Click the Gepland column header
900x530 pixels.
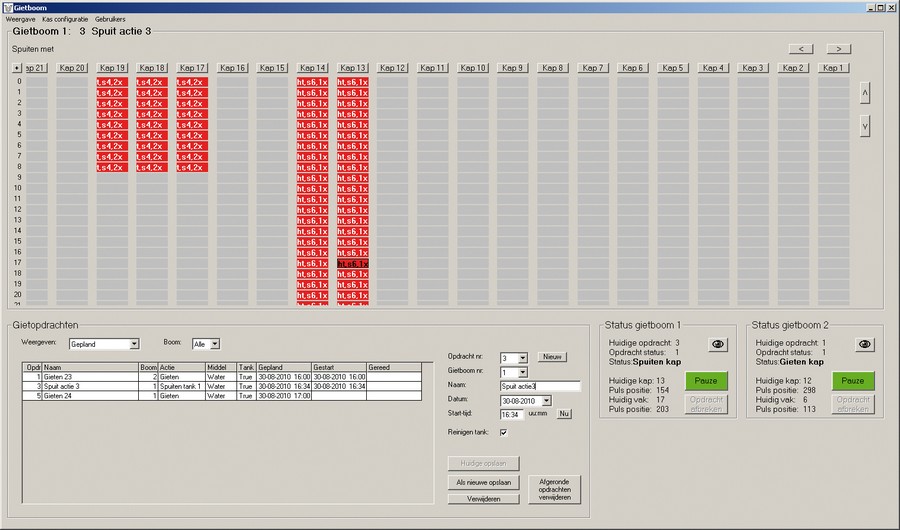click(x=284, y=367)
